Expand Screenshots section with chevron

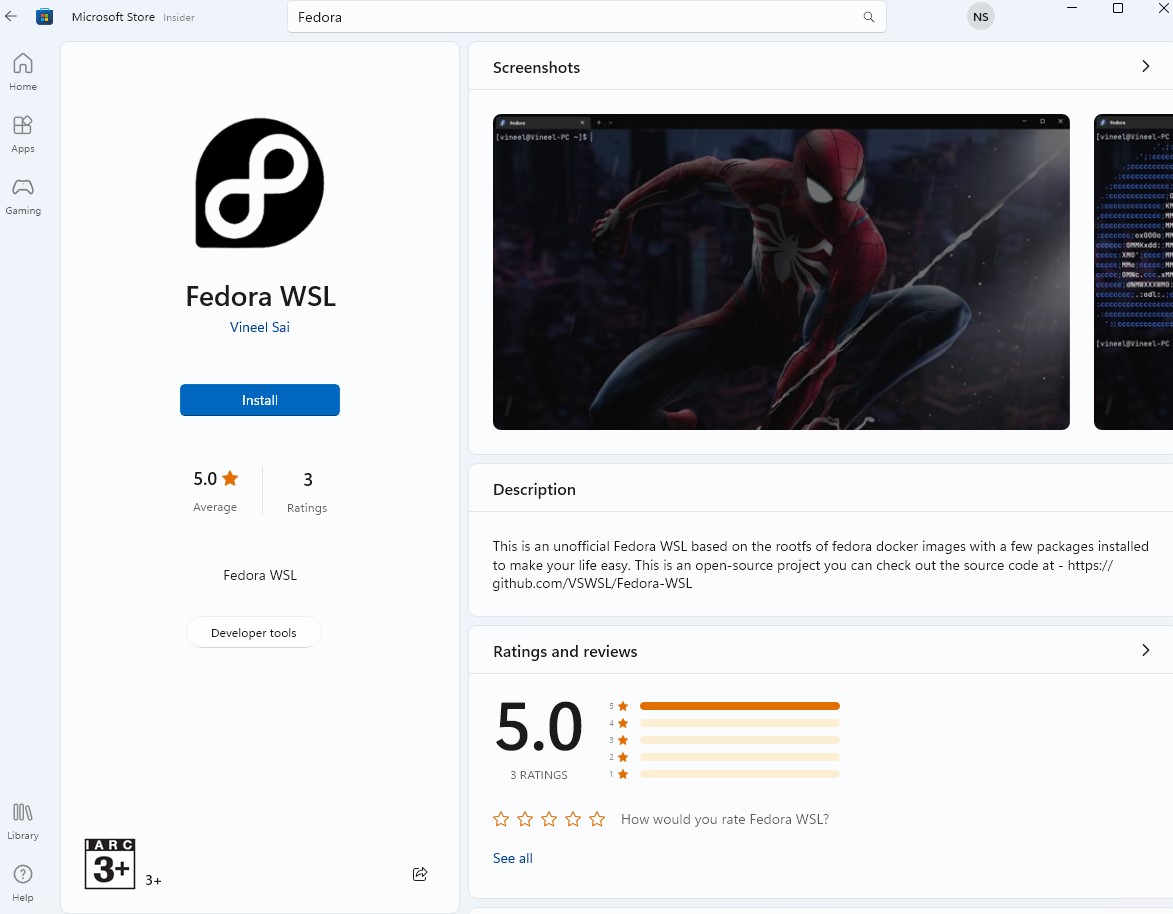coord(1145,67)
